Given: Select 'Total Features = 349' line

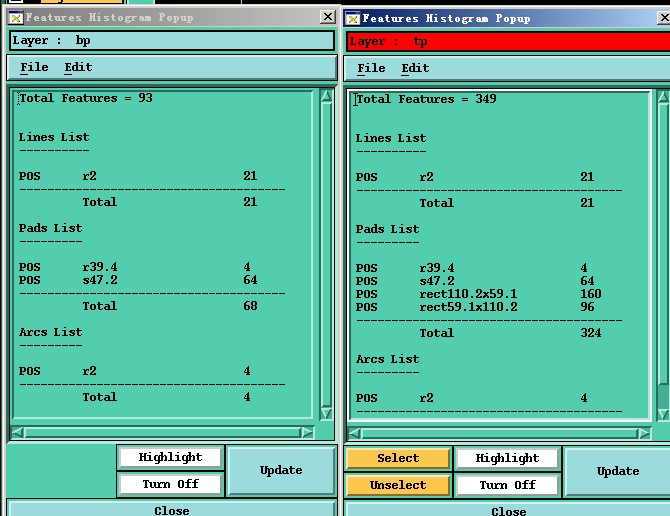Looking at the screenshot, I should tap(426, 99).
